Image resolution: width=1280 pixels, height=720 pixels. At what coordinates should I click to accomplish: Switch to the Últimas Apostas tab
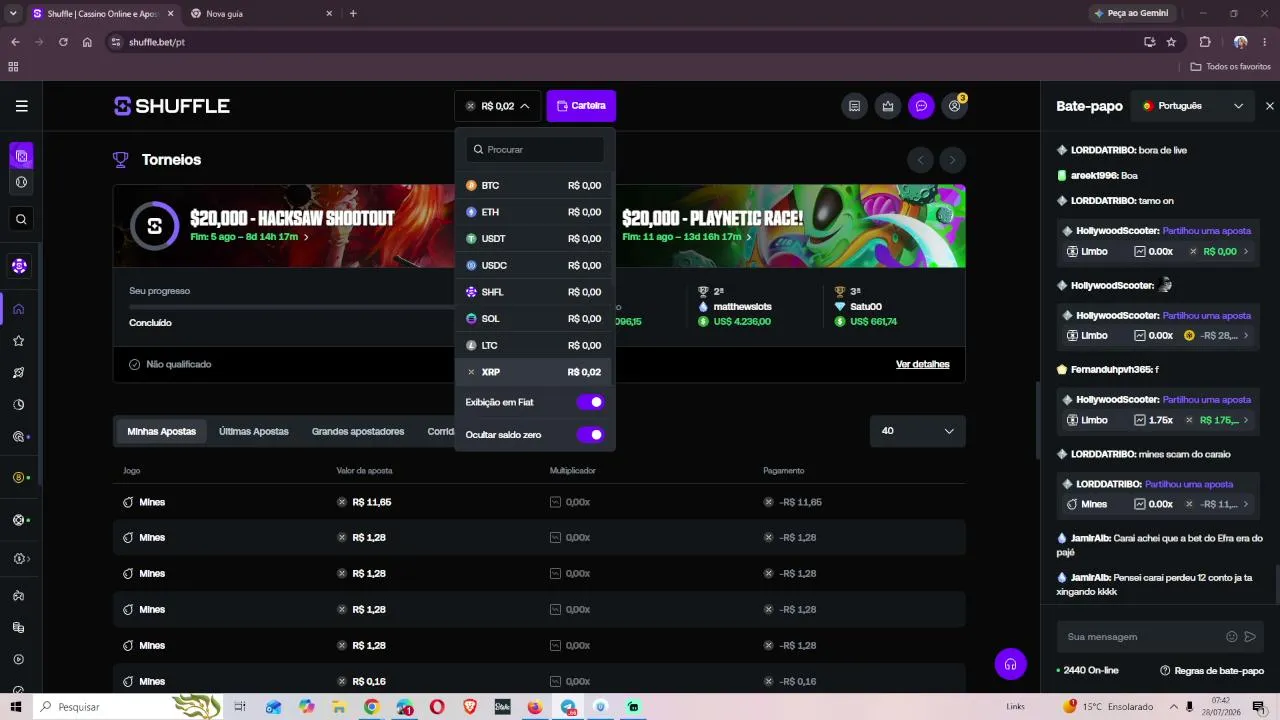tap(254, 432)
